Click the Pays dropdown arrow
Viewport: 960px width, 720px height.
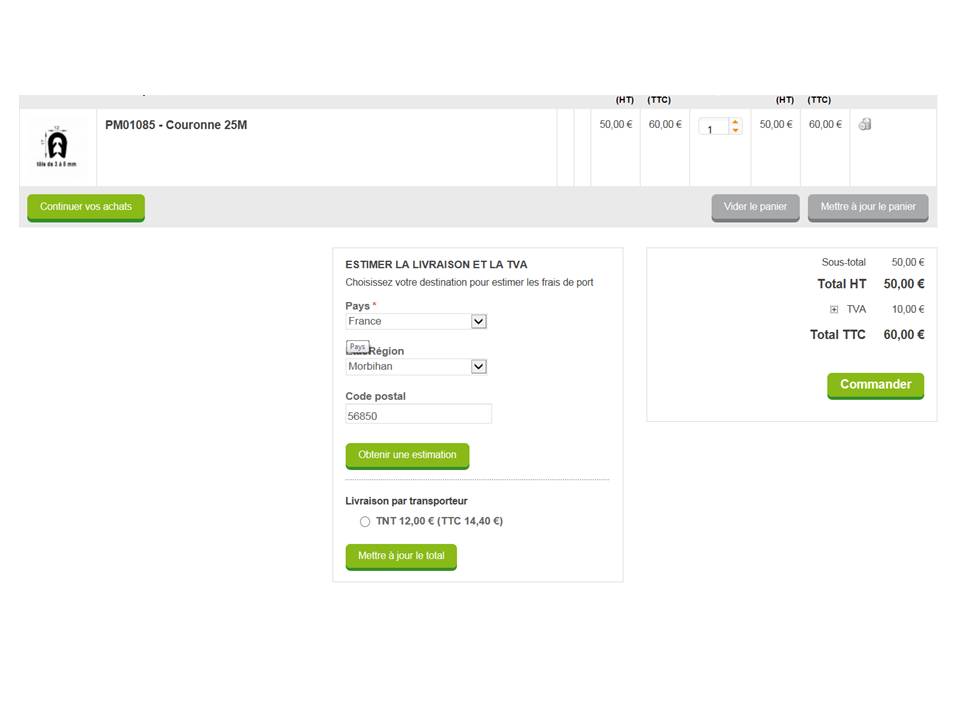tap(479, 322)
